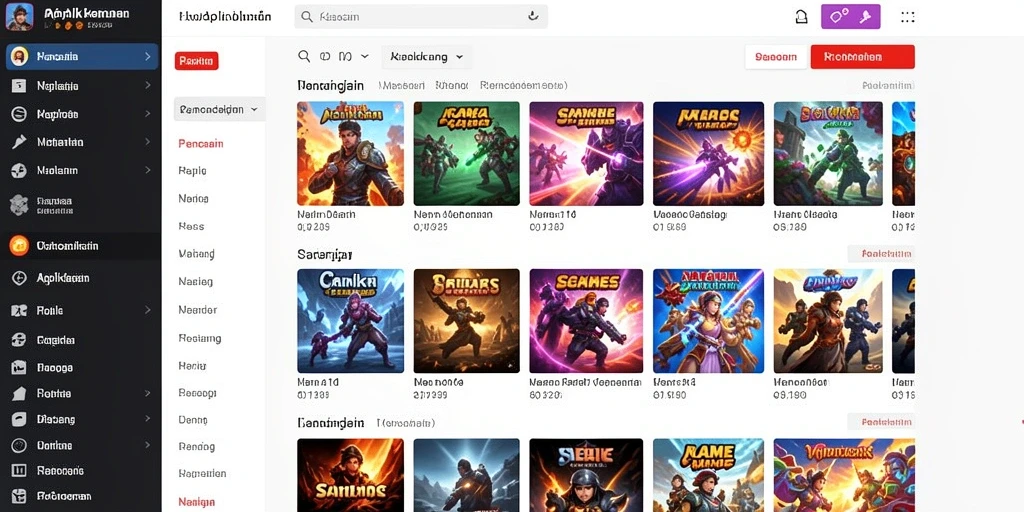
Task: Click the white Seecoarn button
Action: click(776, 57)
